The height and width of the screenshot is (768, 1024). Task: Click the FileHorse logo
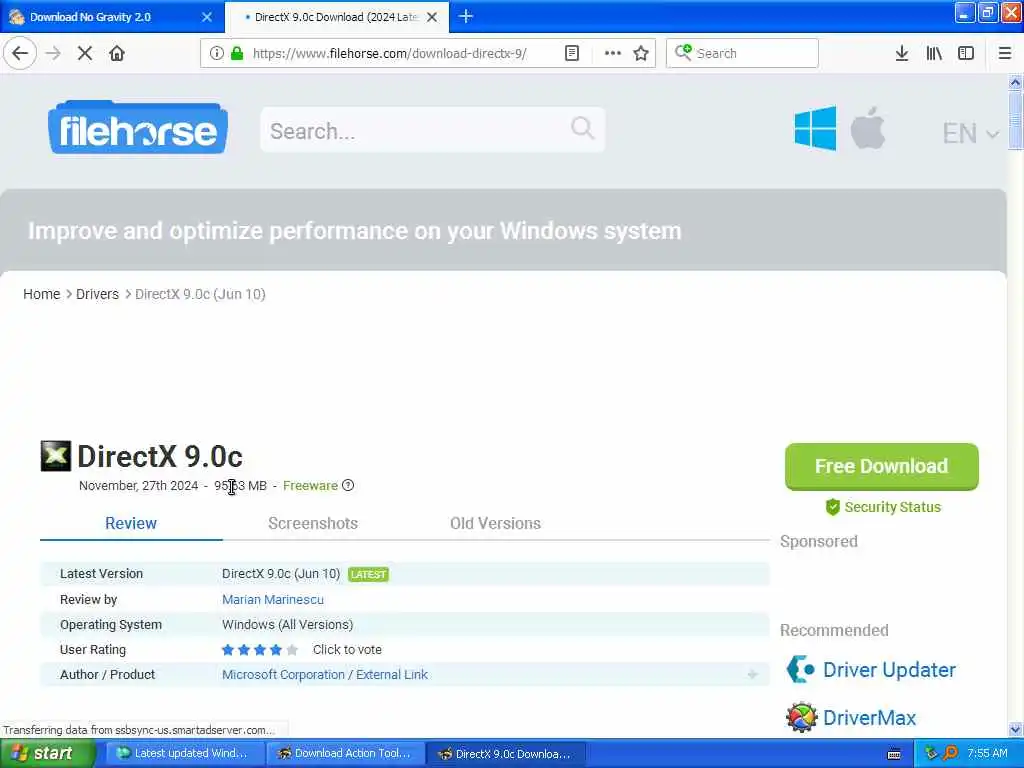[138, 129]
